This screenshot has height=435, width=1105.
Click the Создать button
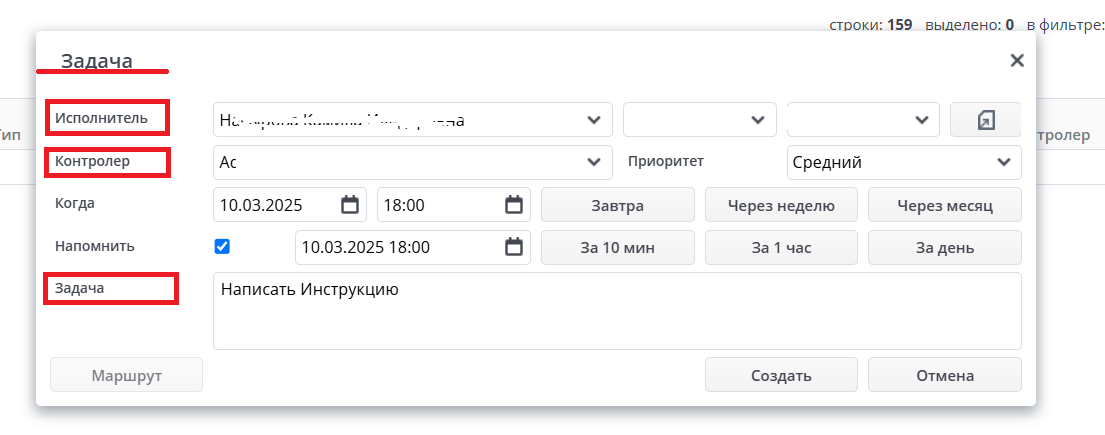(781, 376)
